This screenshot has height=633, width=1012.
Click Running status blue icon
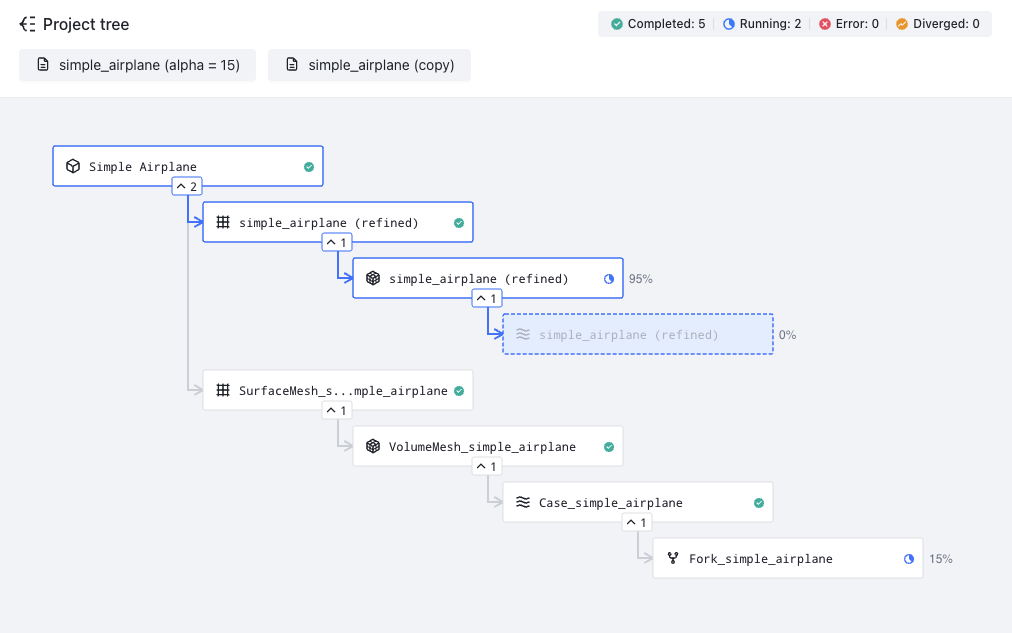[729, 24]
